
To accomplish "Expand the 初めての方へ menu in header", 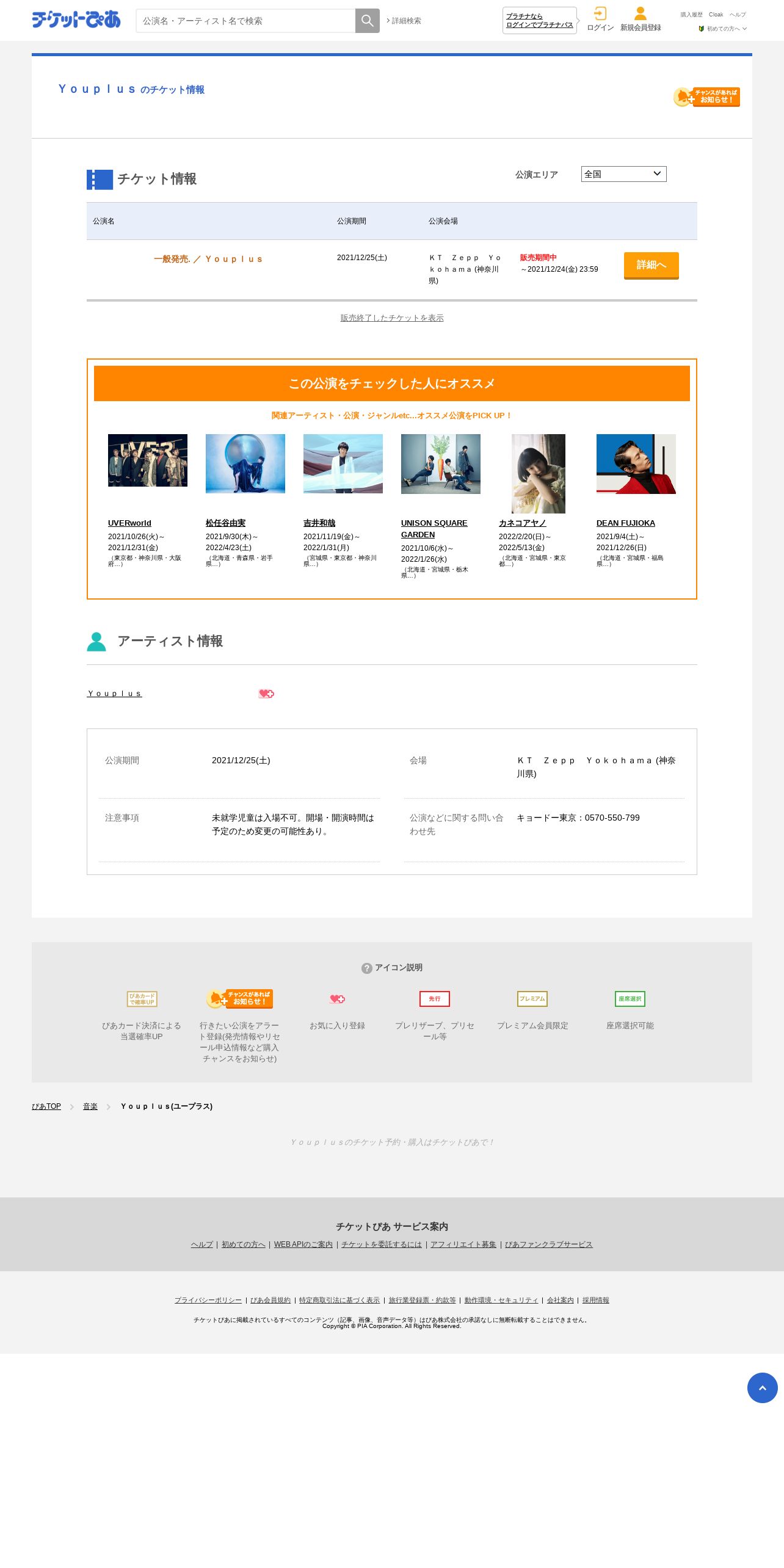I will click(723, 29).
